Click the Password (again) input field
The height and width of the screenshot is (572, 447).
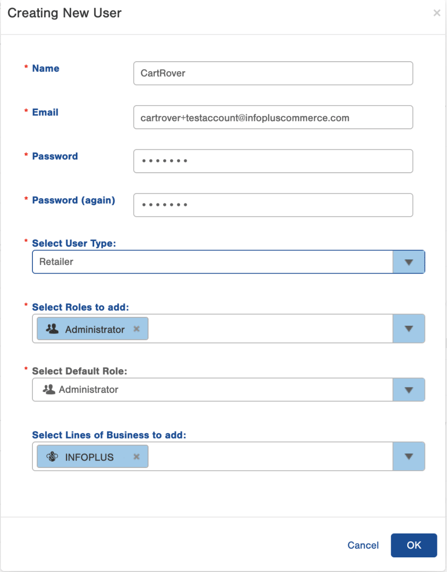pyautogui.click(x=273, y=205)
